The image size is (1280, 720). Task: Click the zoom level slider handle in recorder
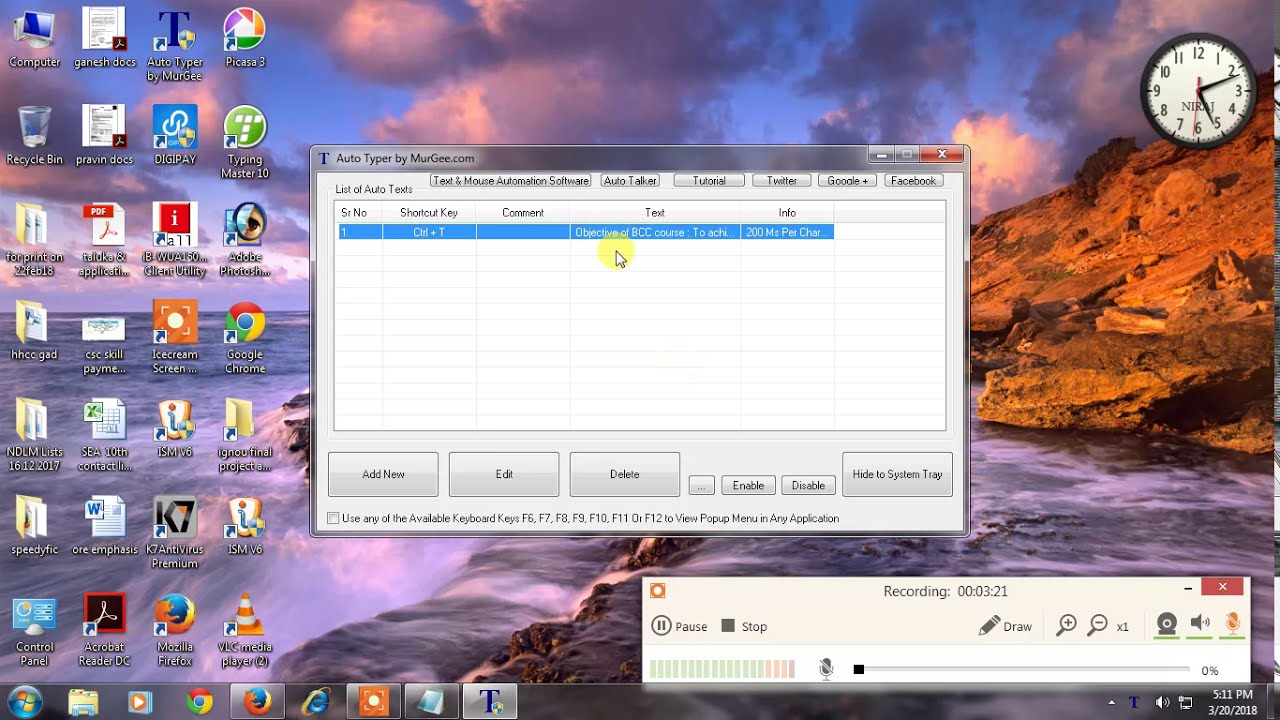[x=858, y=669]
